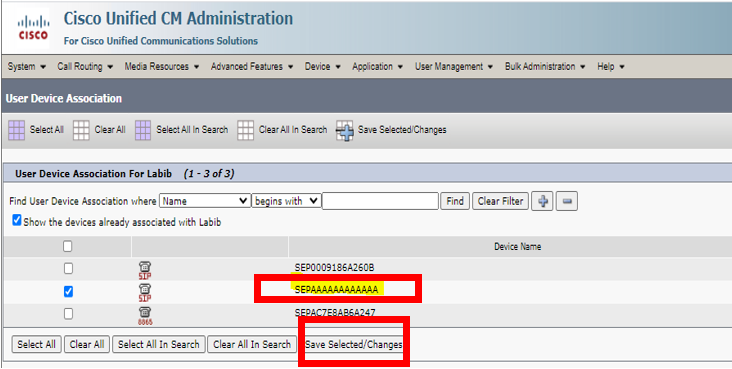Open the System menu
The height and width of the screenshot is (369, 732).
pos(27,67)
